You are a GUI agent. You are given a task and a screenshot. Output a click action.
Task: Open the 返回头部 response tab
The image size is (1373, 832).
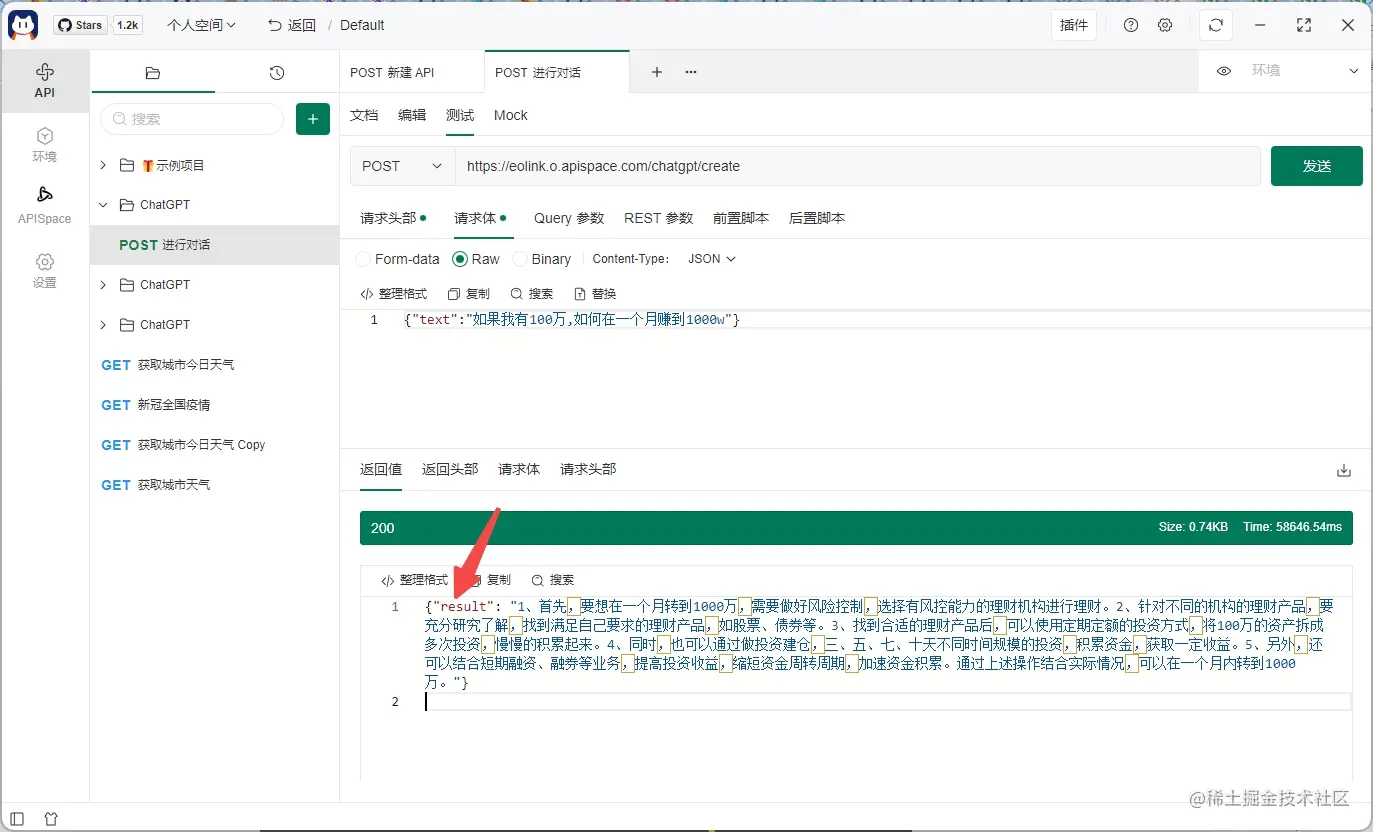(x=450, y=469)
